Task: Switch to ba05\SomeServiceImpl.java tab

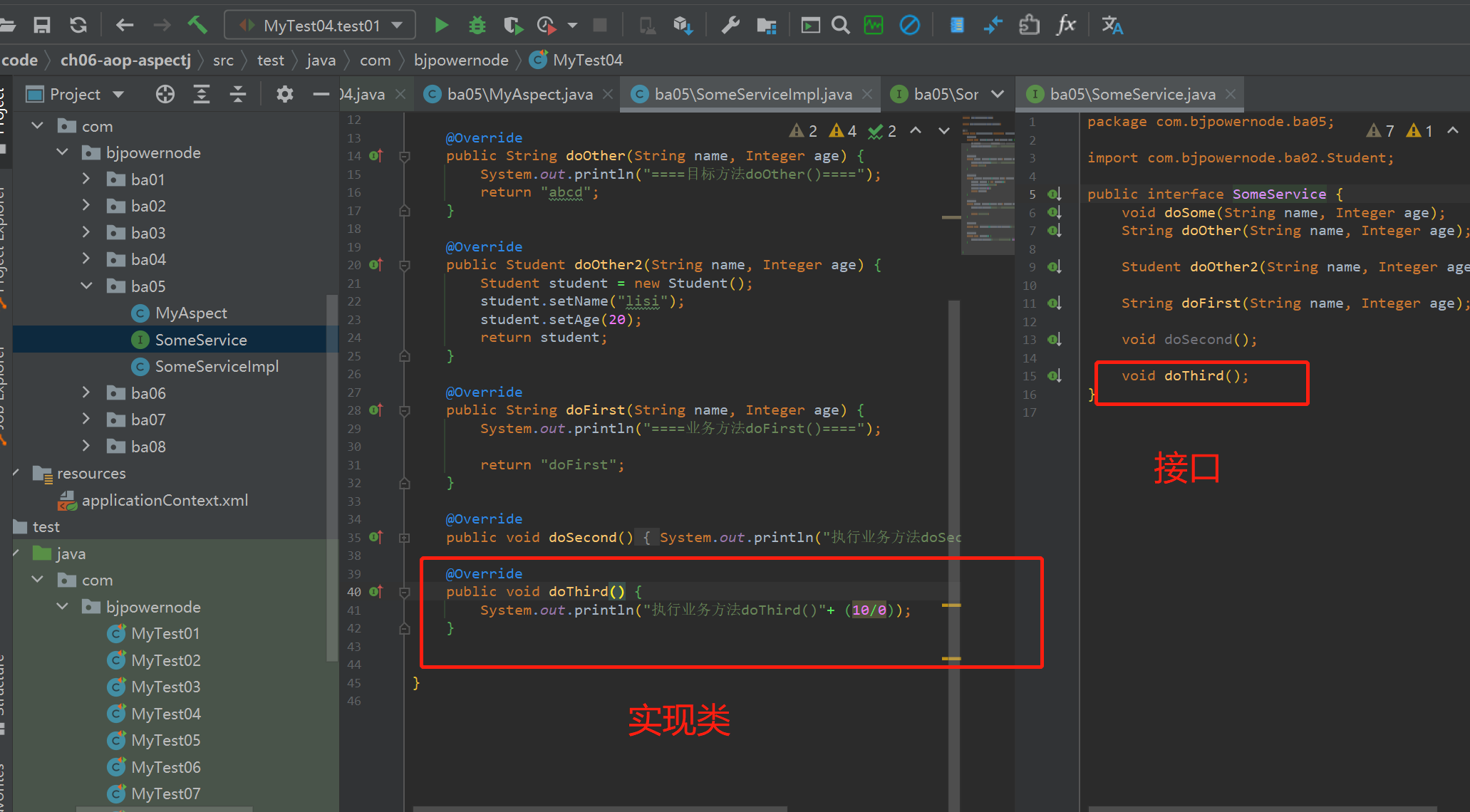Action: [752, 94]
